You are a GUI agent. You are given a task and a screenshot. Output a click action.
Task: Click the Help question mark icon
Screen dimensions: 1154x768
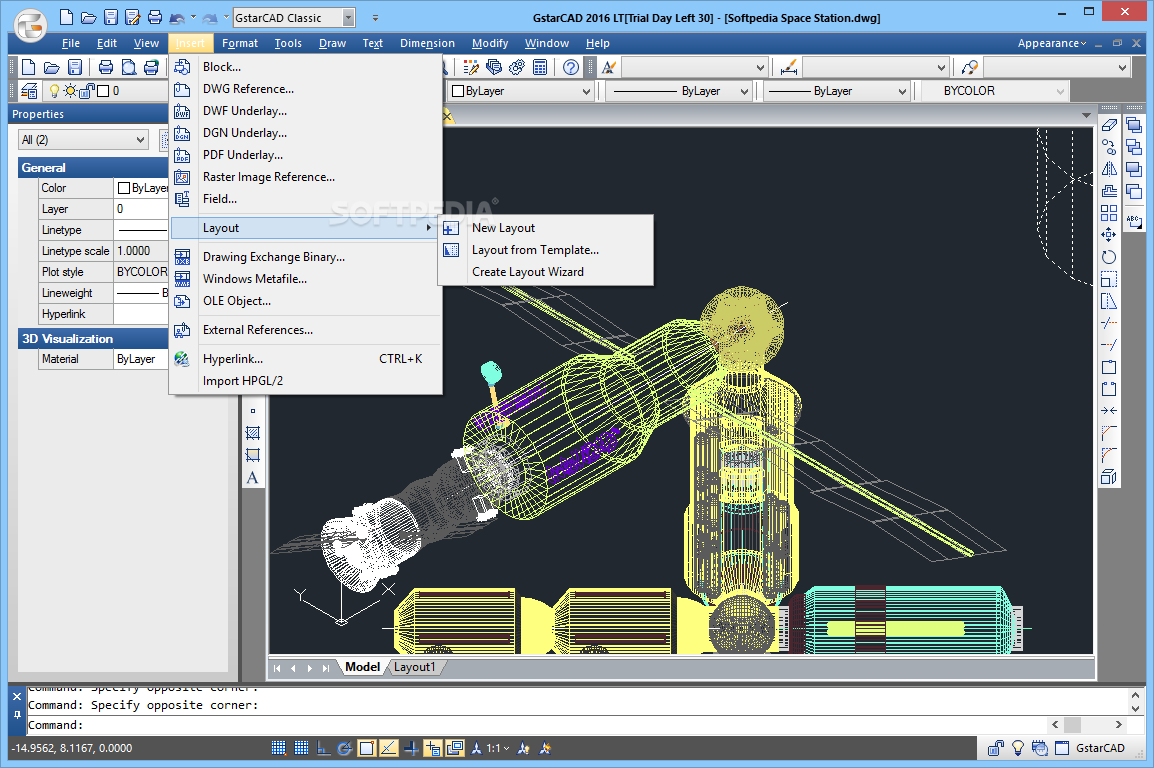(x=570, y=68)
